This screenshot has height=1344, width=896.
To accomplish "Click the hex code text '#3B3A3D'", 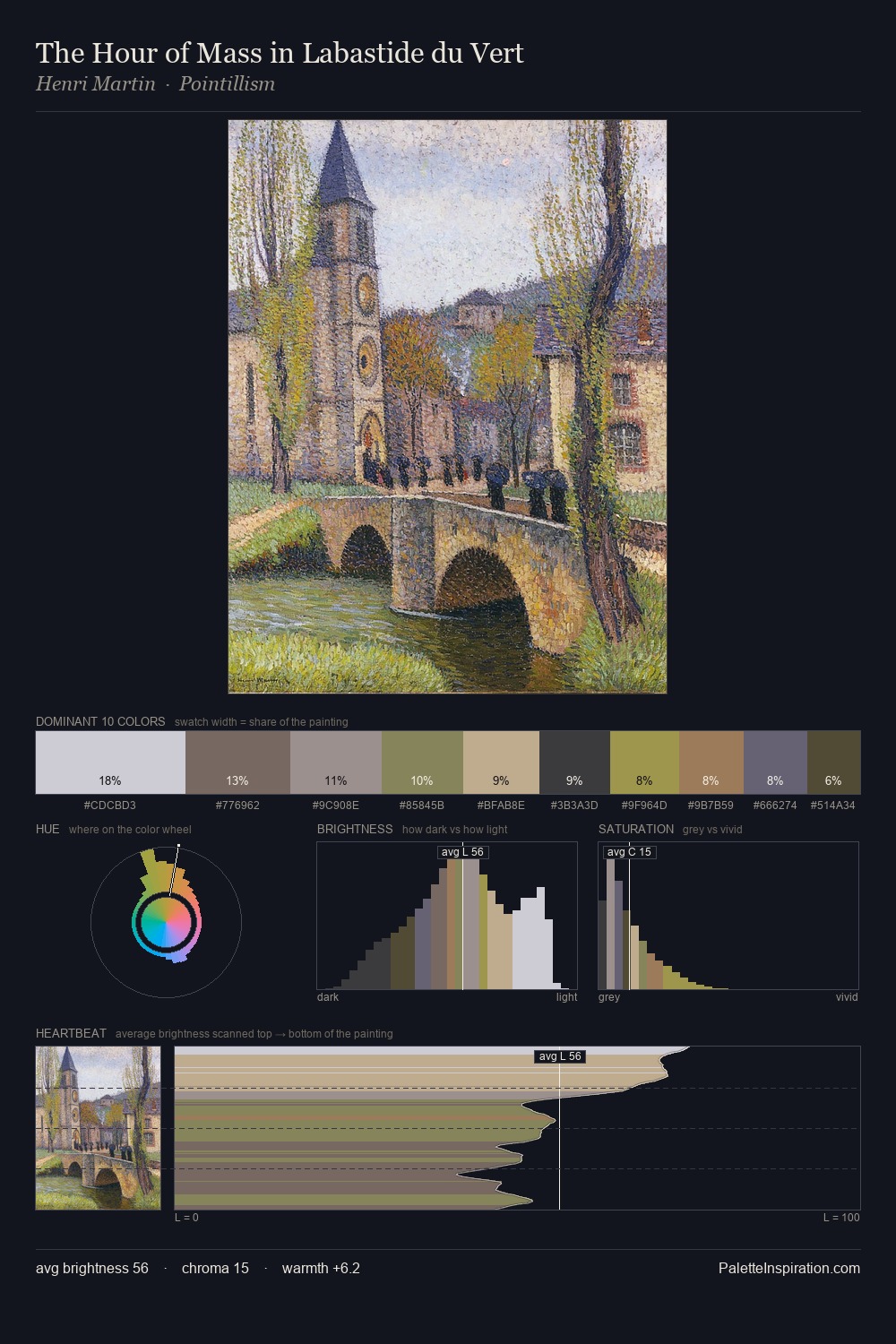I will coord(574,805).
